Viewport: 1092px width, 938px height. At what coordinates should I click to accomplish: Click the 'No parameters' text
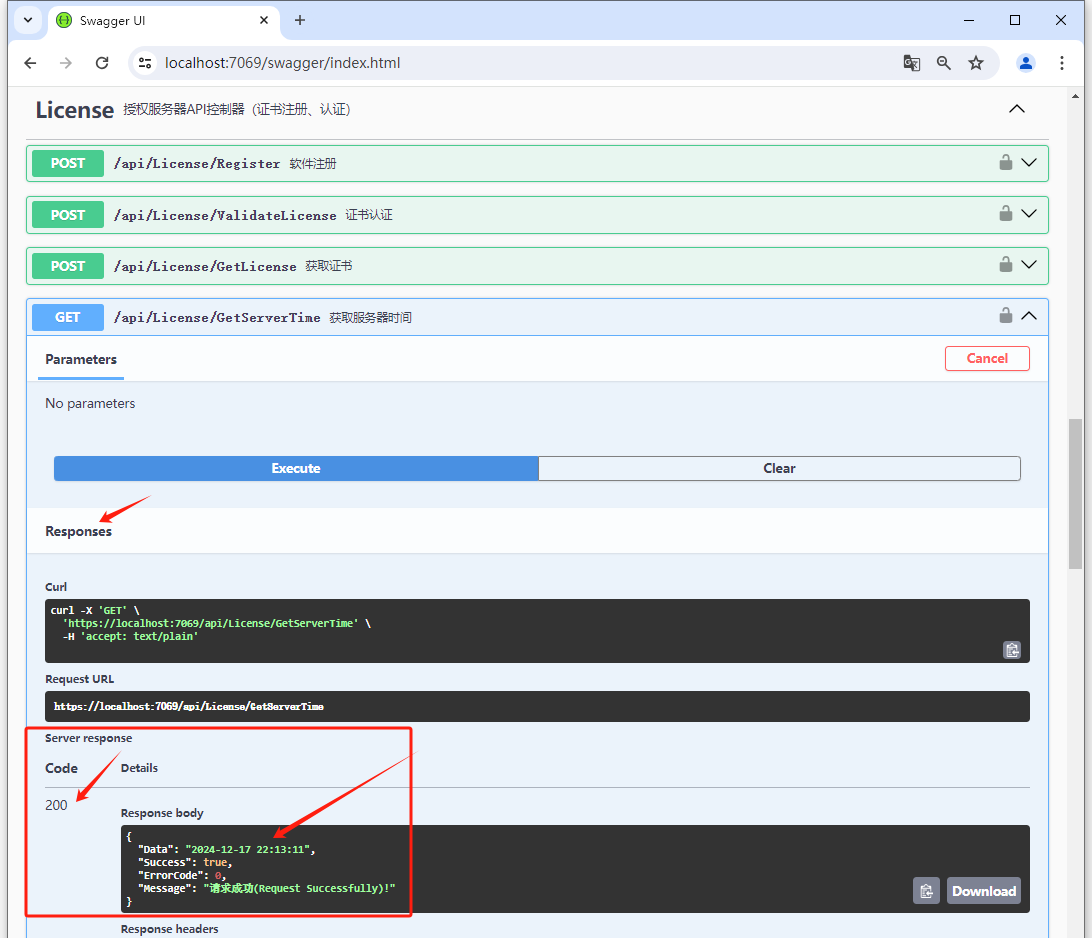[90, 403]
